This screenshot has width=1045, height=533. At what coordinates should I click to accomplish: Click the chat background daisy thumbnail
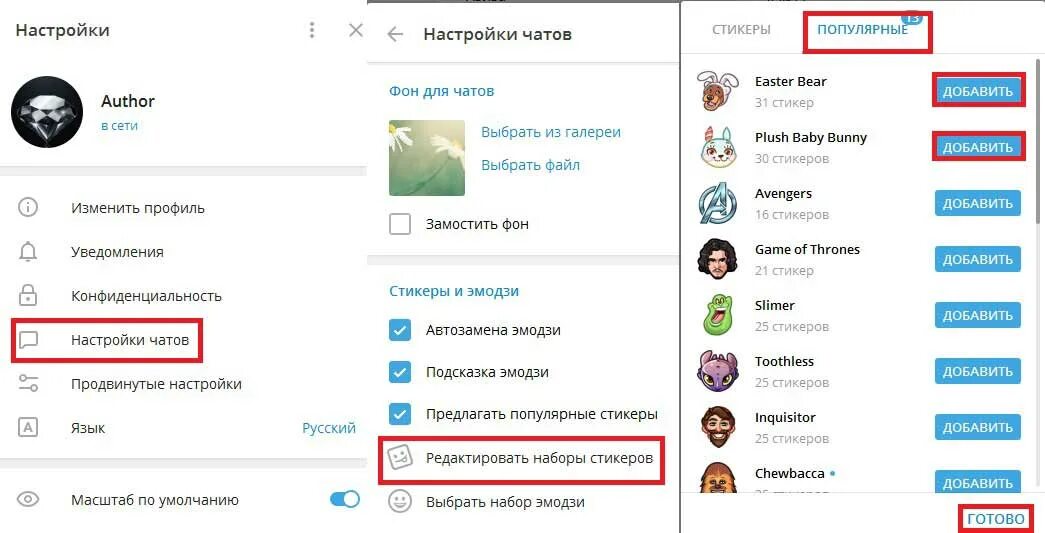427,158
